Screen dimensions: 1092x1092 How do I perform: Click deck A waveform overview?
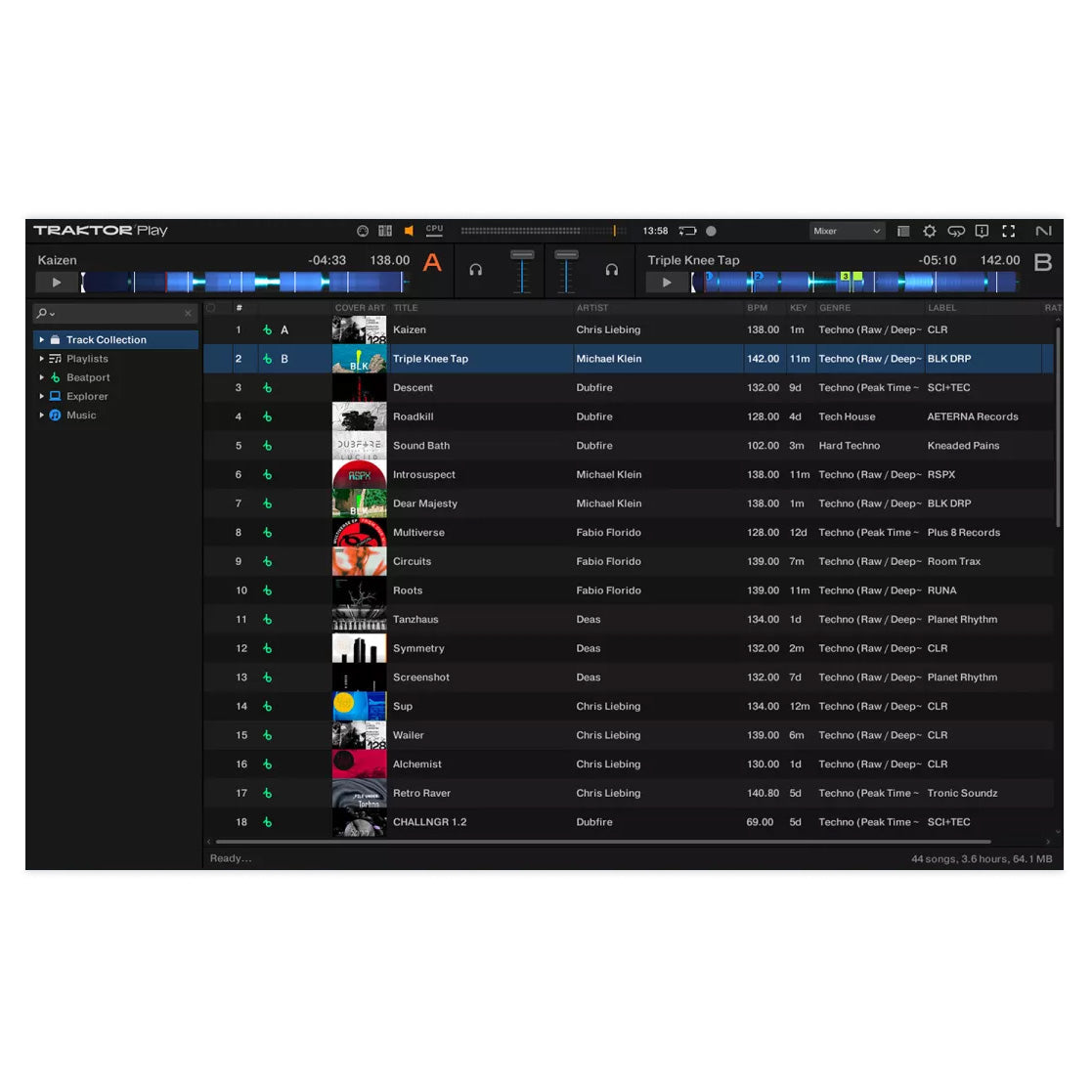pyautogui.click(x=244, y=283)
